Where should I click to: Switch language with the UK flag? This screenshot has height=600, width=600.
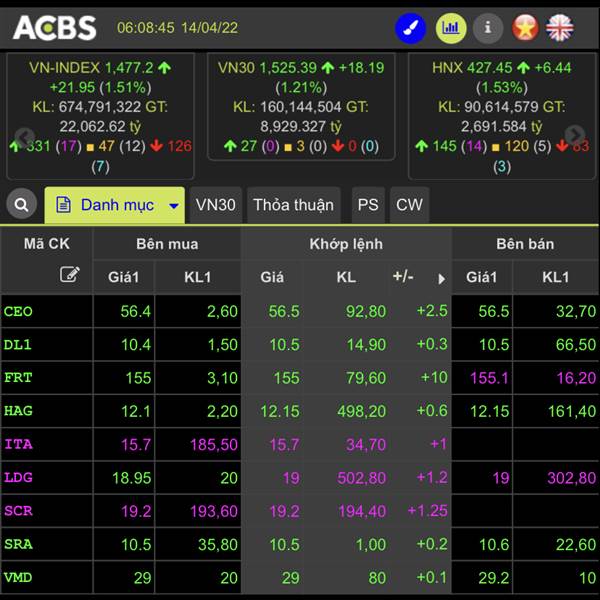click(x=560, y=27)
